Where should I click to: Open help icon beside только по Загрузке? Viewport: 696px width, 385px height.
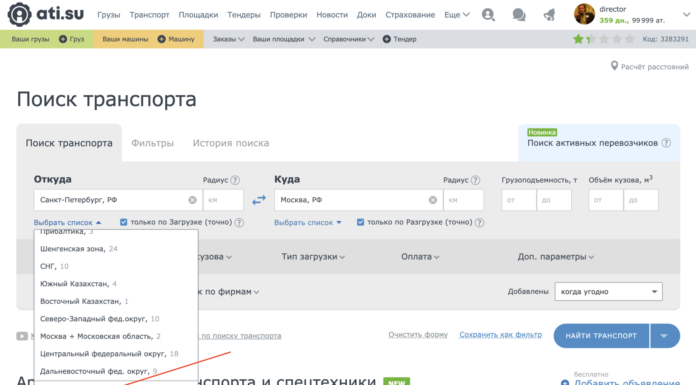[x=239, y=222]
